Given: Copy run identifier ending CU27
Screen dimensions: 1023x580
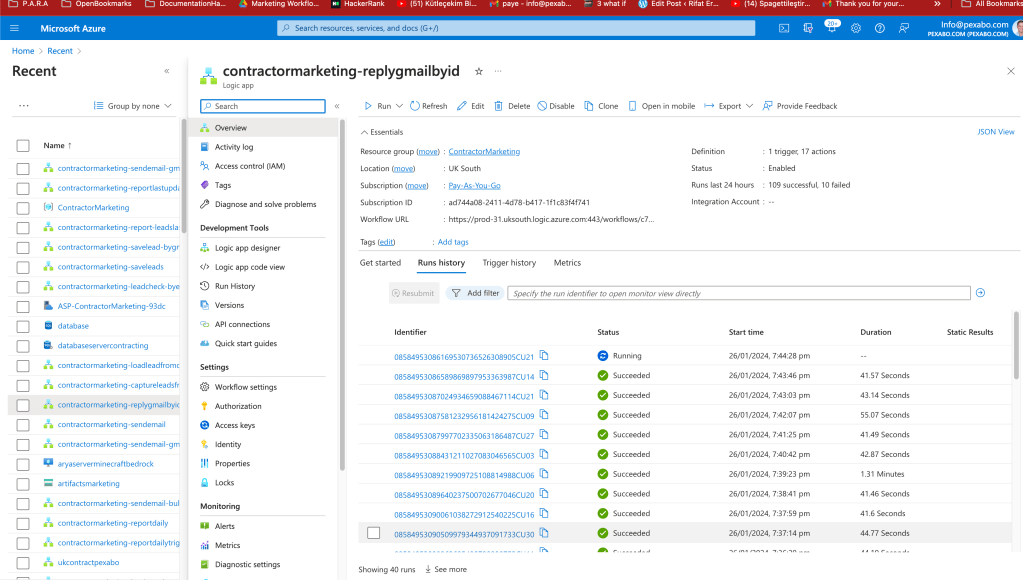Looking at the screenshot, I should 544,434.
